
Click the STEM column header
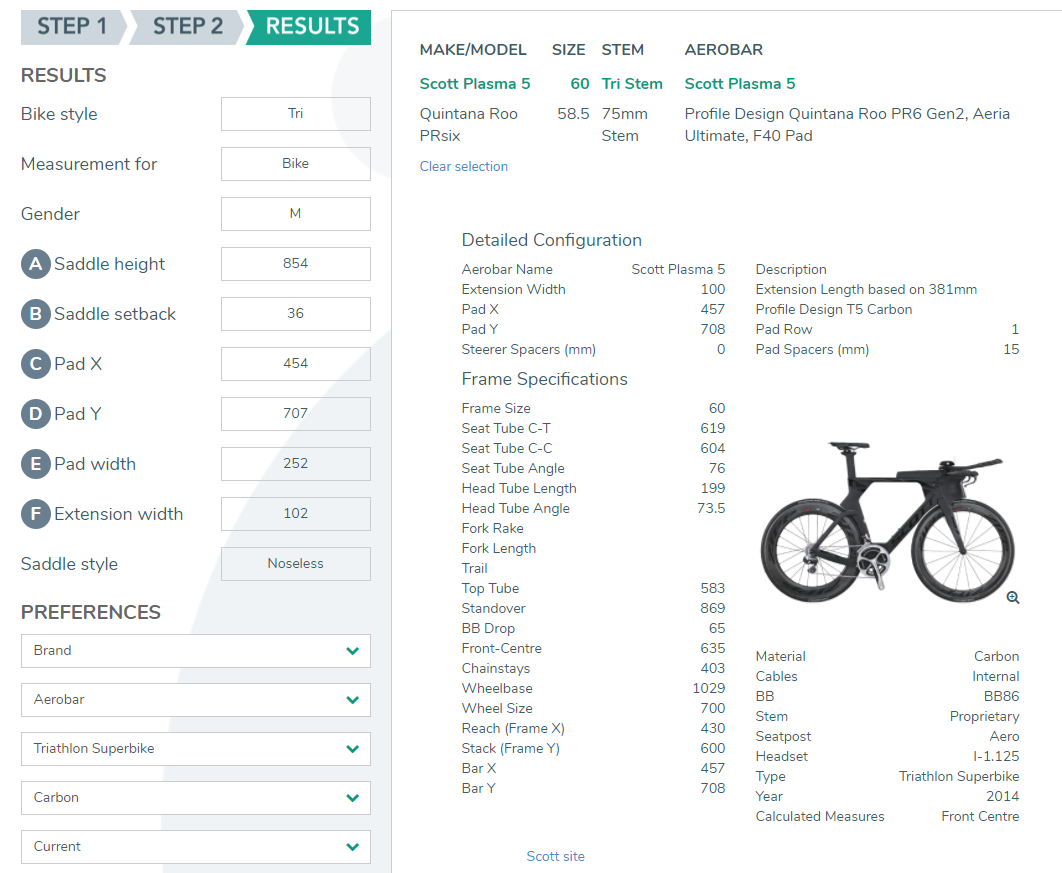(622, 50)
